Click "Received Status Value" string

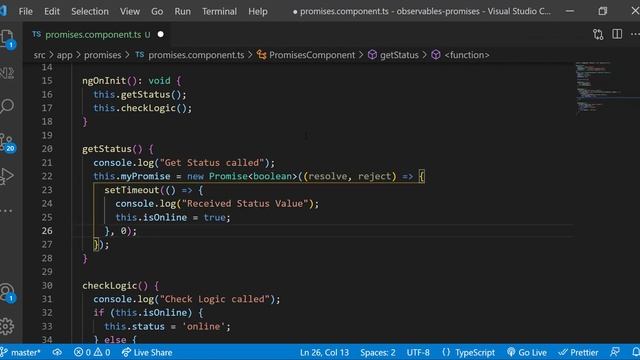coord(245,204)
